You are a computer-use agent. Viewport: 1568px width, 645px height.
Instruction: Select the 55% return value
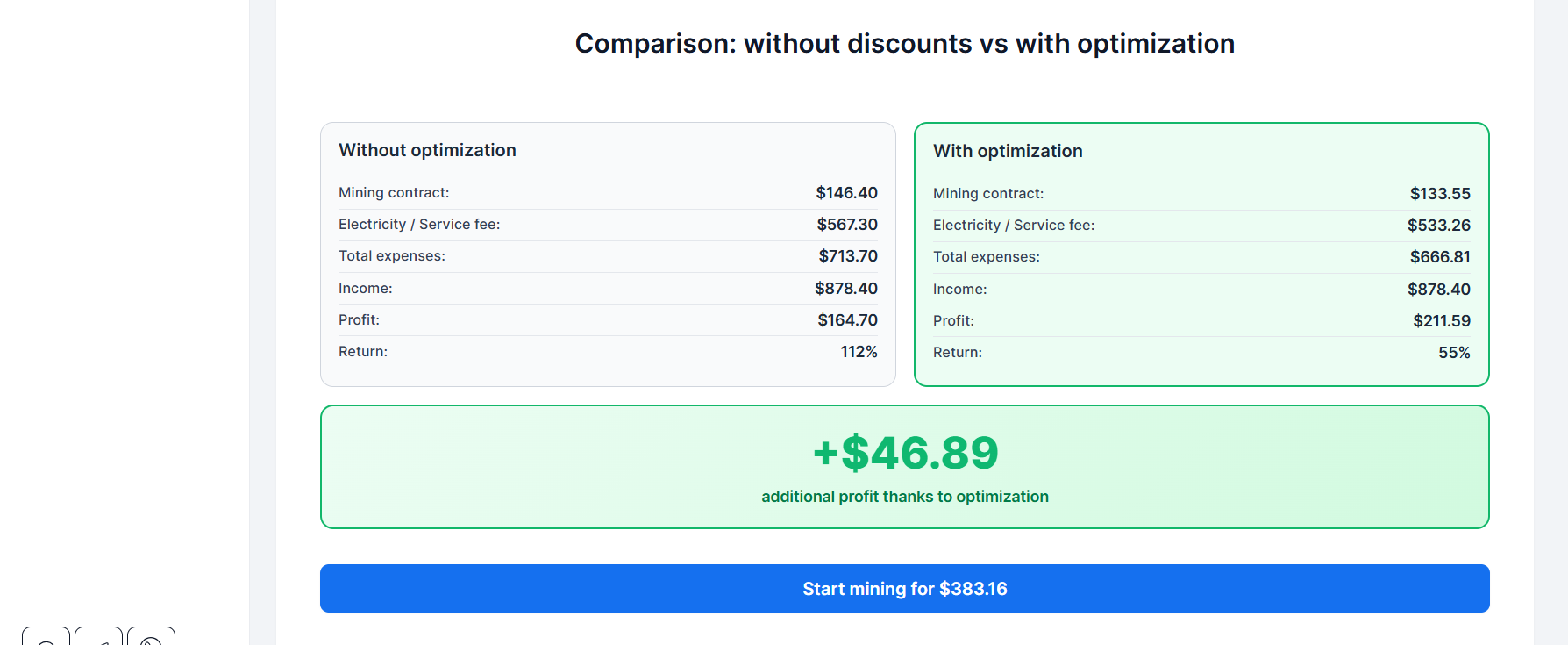click(x=1454, y=353)
